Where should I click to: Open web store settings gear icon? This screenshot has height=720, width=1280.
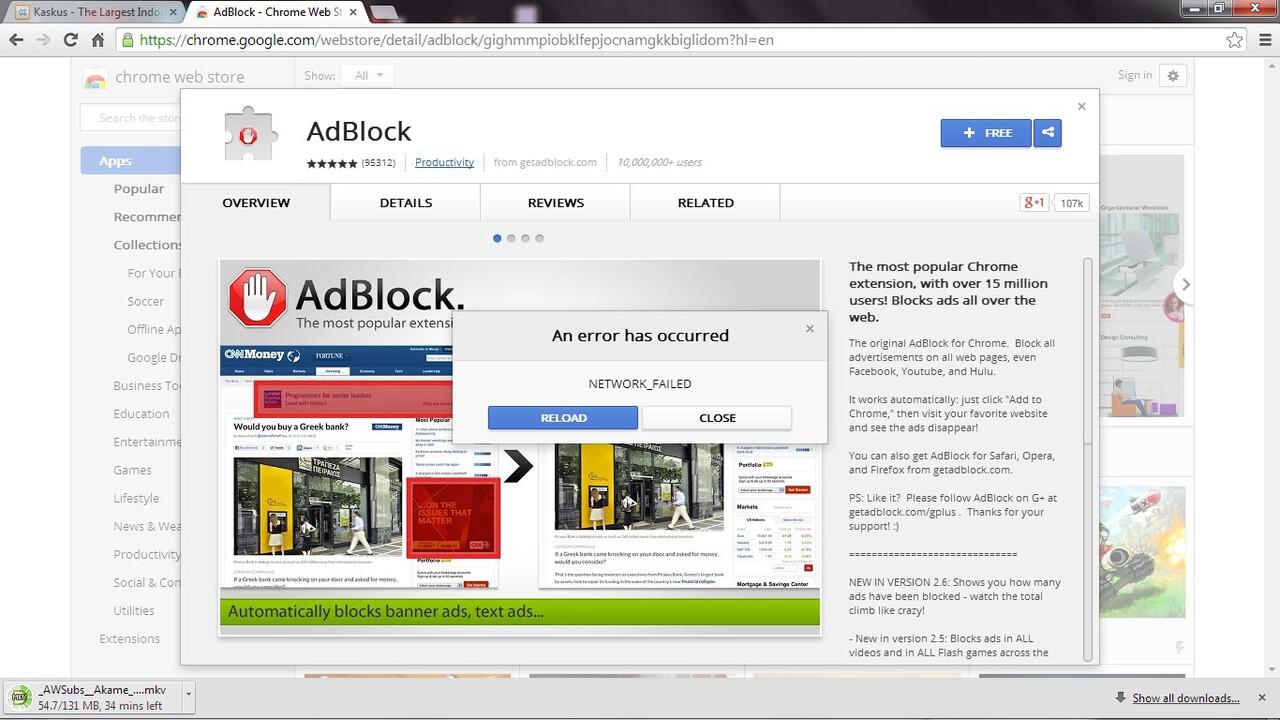(x=1173, y=76)
